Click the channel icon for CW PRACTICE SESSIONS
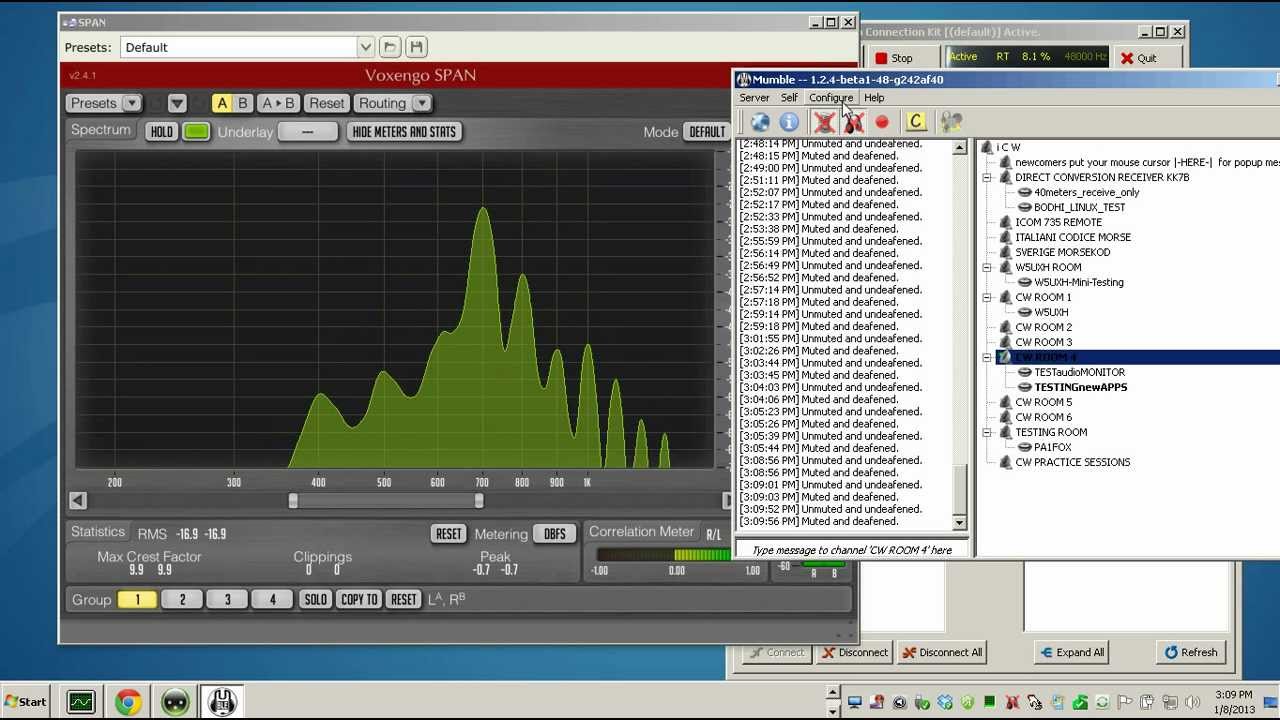Image resolution: width=1280 pixels, height=720 pixels. point(1006,462)
